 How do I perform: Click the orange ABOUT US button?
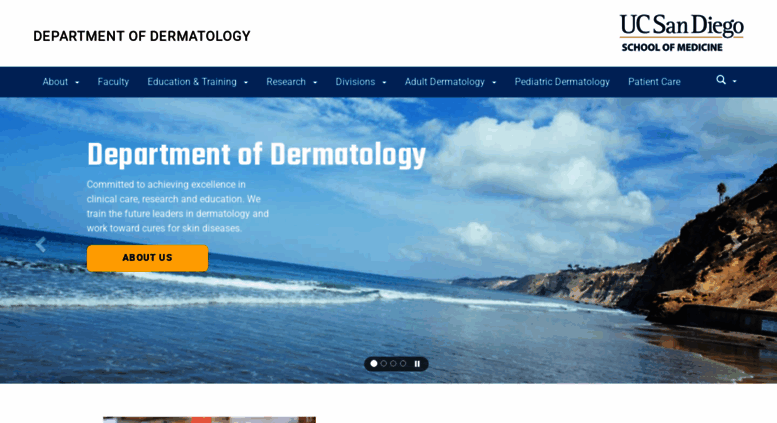pyautogui.click(x=147, y=258)
